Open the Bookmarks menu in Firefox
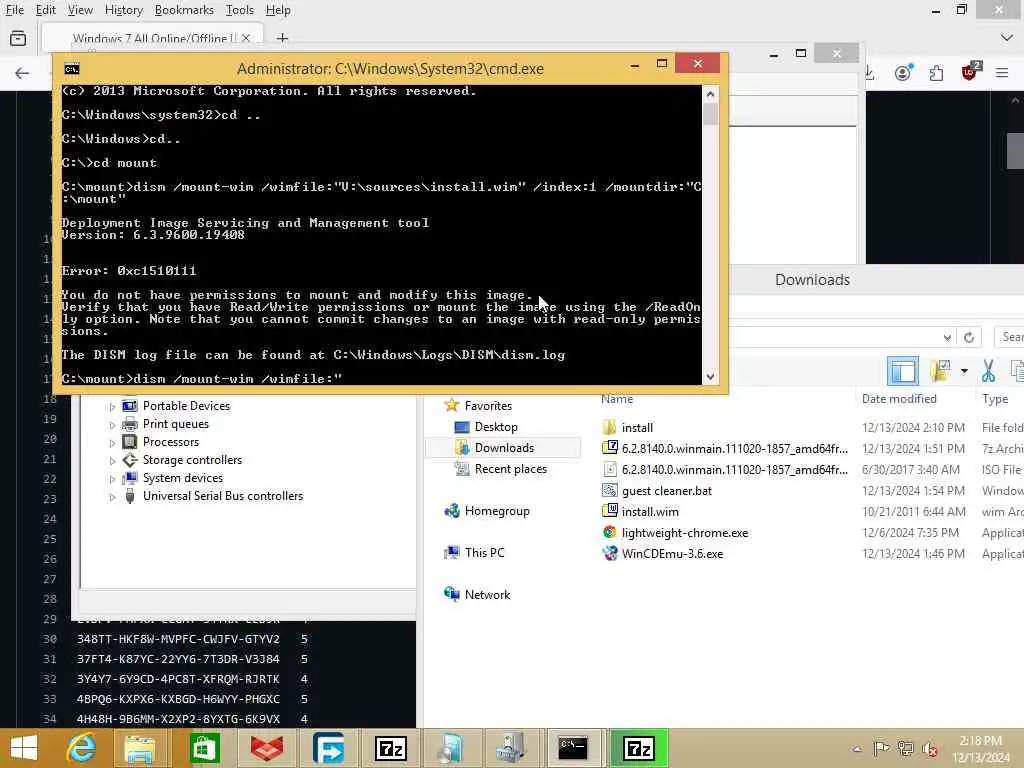 click(184, 10)
